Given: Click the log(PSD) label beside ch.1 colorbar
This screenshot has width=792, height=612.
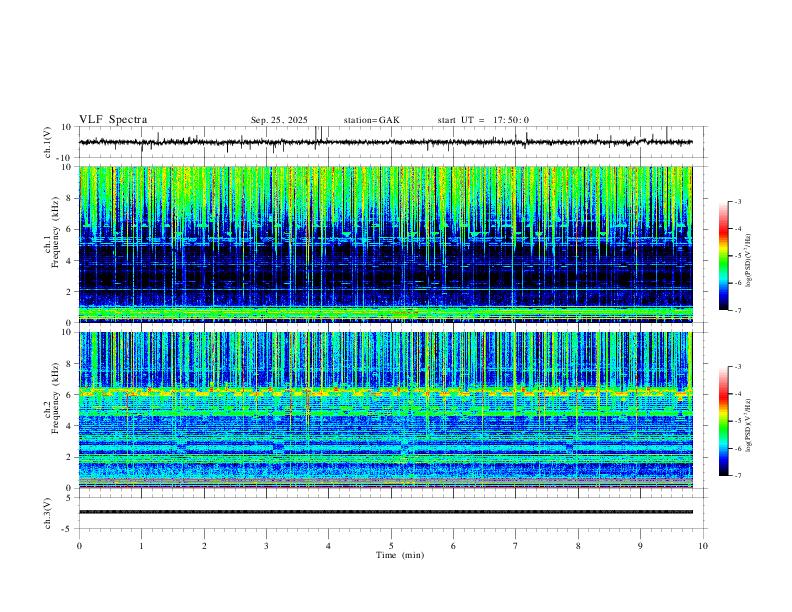Looking at the screenshot, I should pyautogui.click(x=748, y=260).
